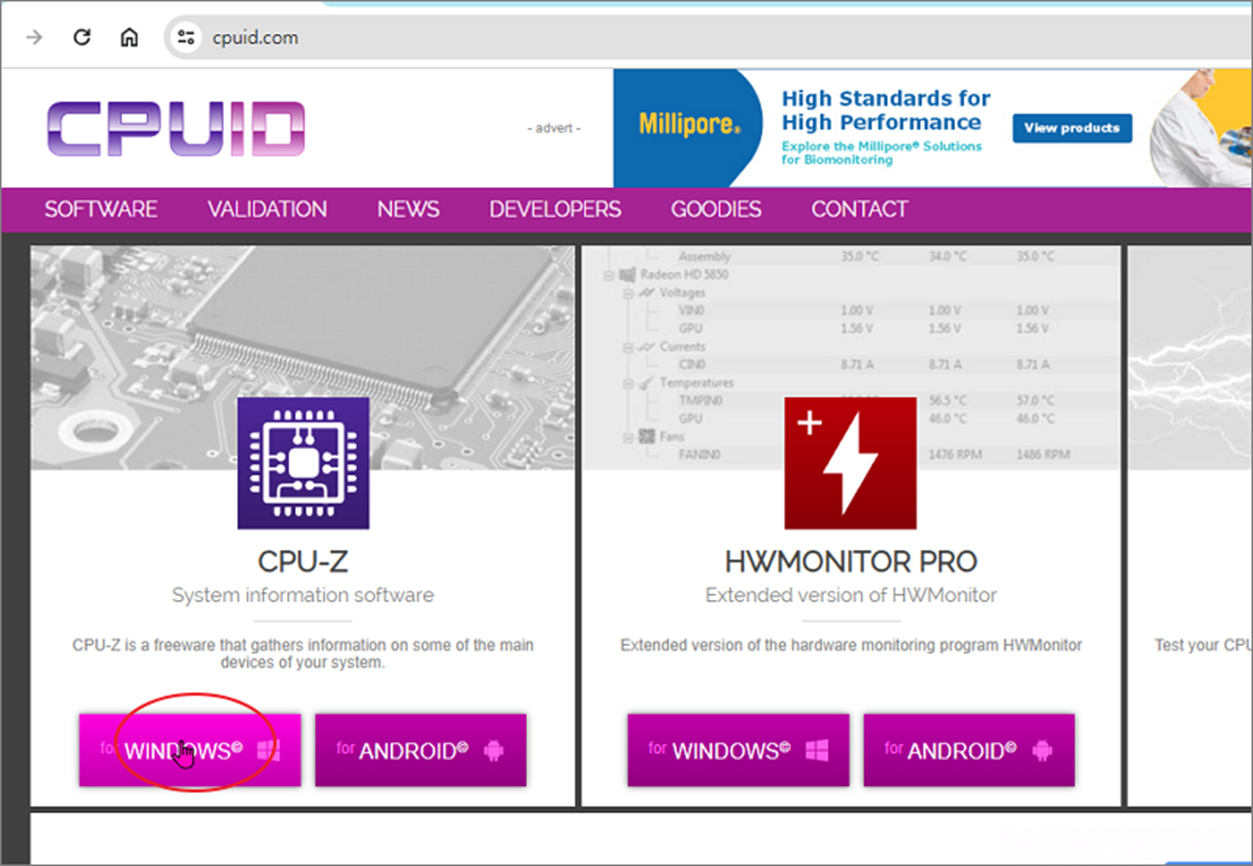1253x866 pixels.
Task: Open the GOODIES menu
Action: click(x=716, y=209)
